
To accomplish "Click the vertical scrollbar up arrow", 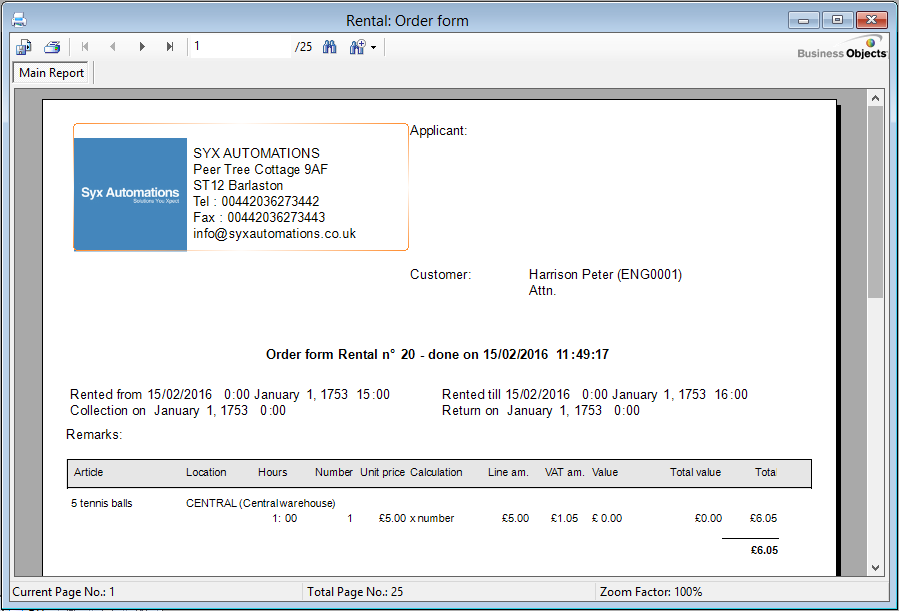I will click(875, 98).
